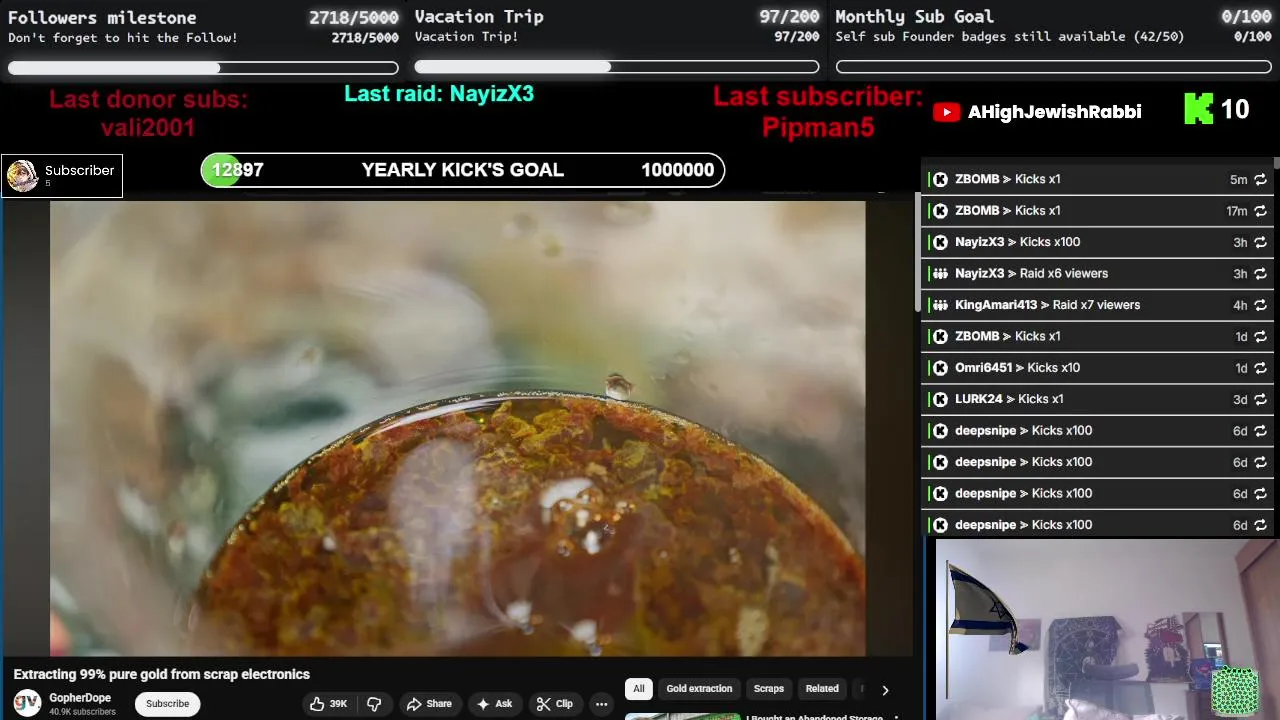
Task: Click the replay icon on ZBOMB 17m row
Action: pyautogui.click(x=1260, y=211)
